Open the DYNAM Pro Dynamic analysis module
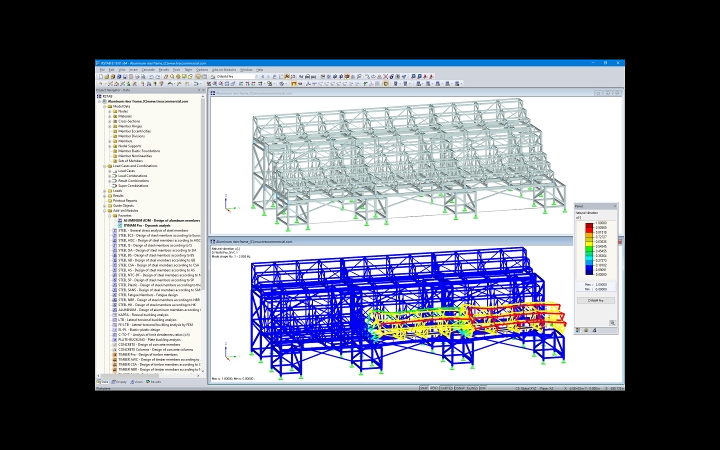This screenshot has height=450, width=720. pos(147,225)
